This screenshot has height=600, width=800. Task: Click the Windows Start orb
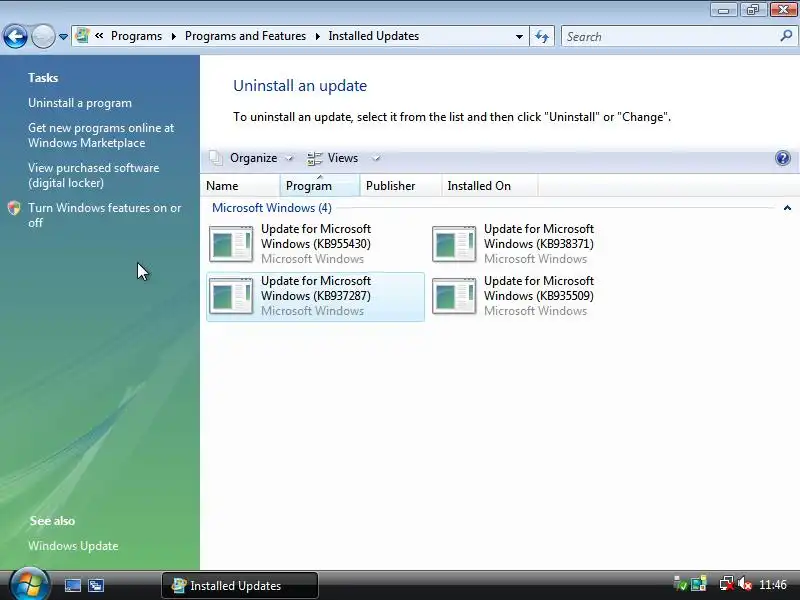coord(29,585)
